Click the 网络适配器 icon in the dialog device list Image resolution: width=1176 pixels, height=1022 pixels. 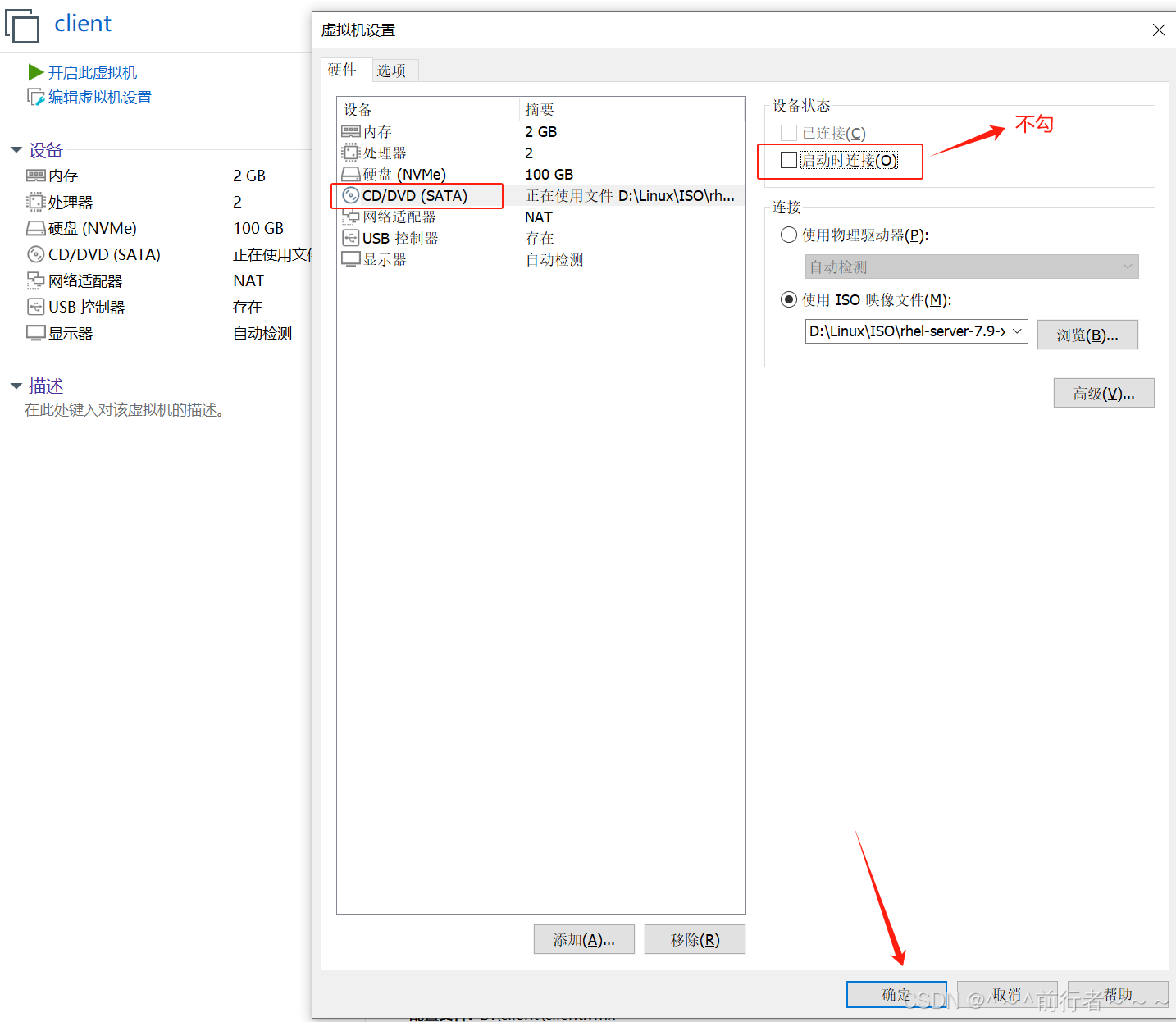pyautogui.click(x=351, y=217)
